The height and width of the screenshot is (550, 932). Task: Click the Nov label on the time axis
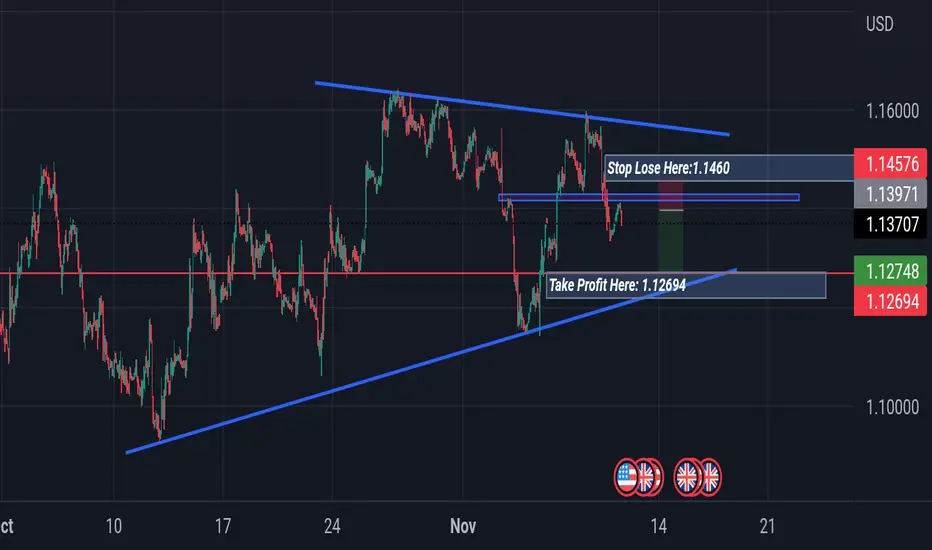[463, 526]
